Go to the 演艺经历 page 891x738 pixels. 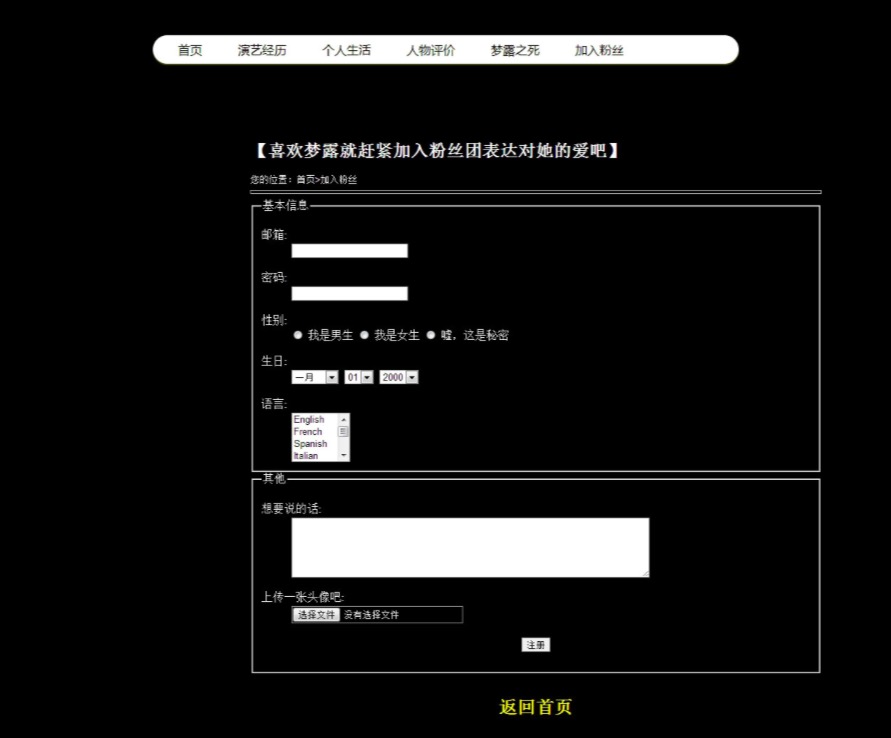coord(262,50)
